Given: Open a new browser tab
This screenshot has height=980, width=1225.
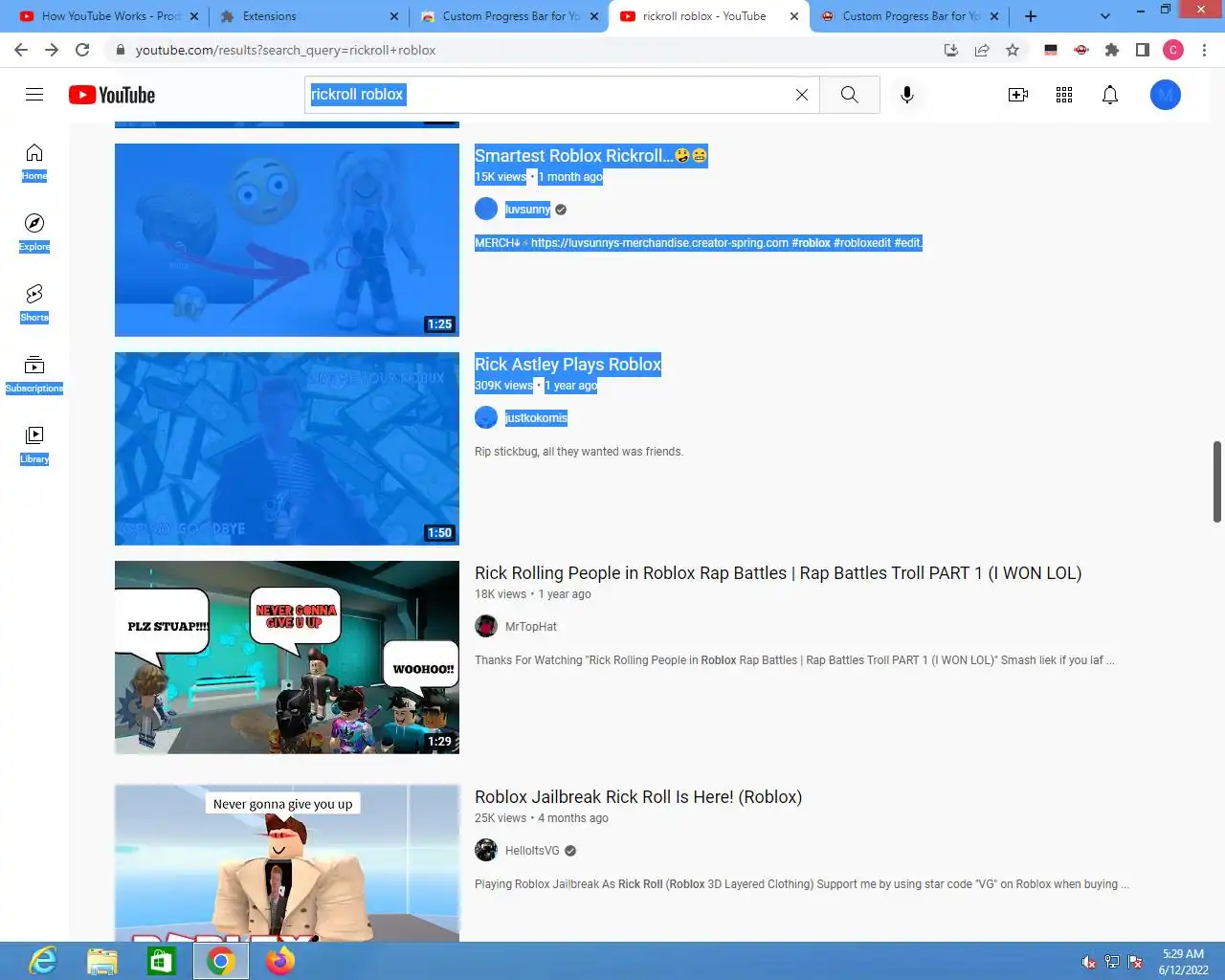Looking at the screenshot, I should pyautogui.click(x=1031, y=16).
